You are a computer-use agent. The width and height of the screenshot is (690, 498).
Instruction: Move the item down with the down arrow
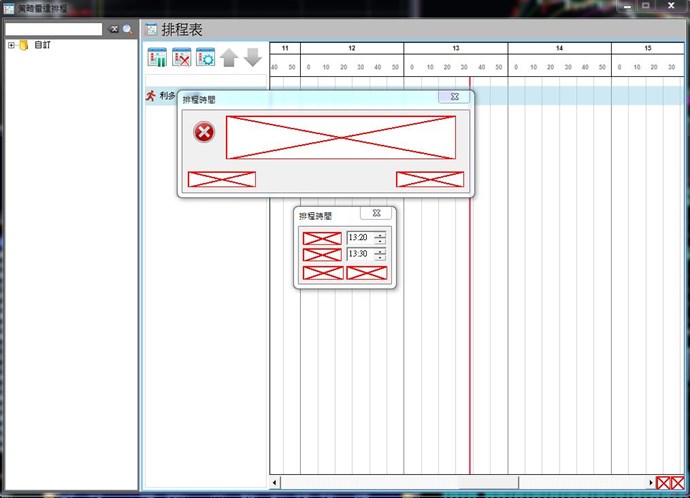(252, 58)
